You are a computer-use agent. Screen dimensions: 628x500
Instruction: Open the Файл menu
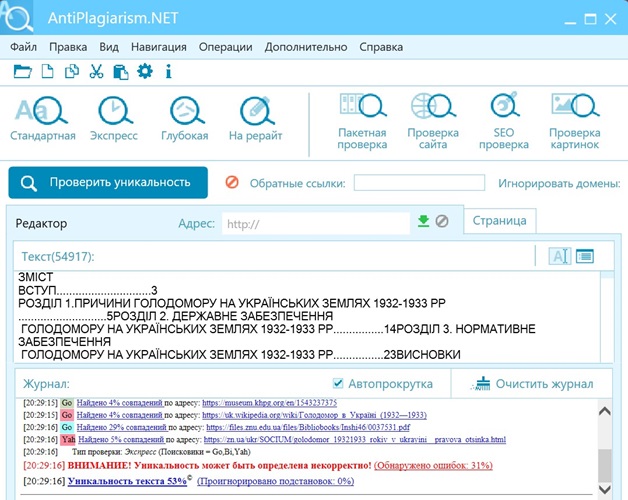click(23, 46)
